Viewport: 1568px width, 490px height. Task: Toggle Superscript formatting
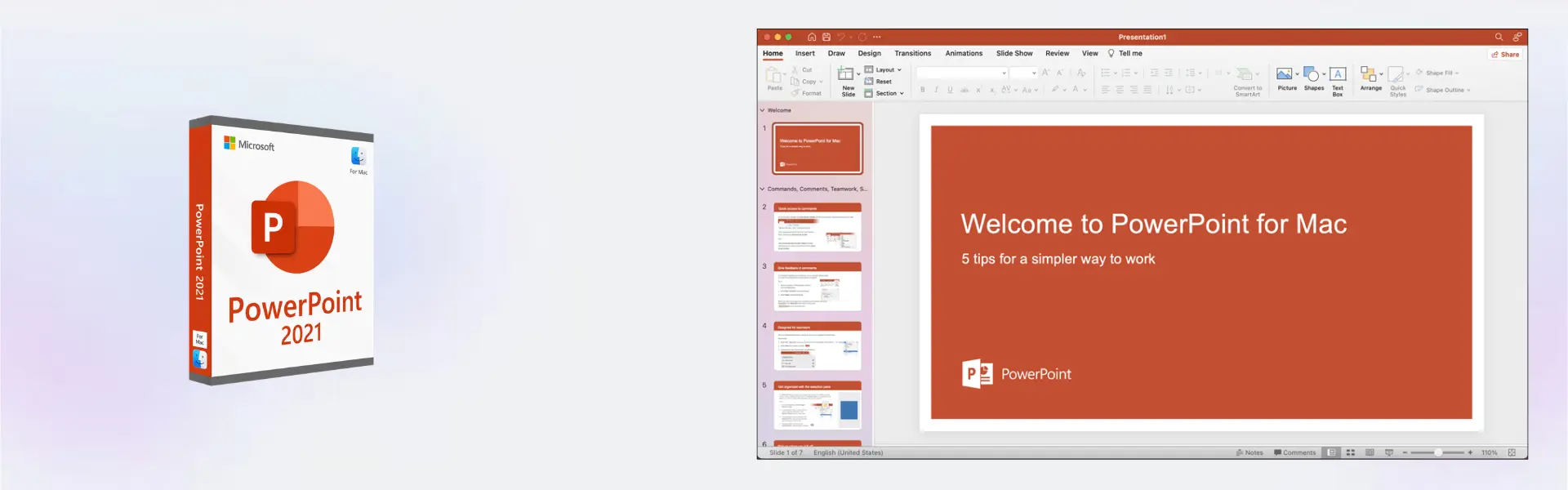click(x=978, y=90)
